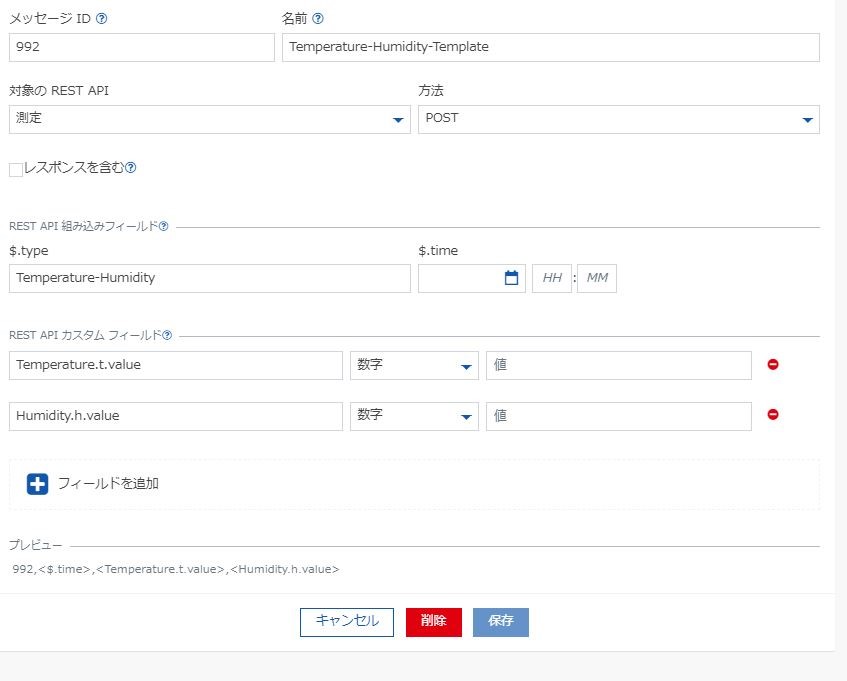This screenshot has height=681, width=847.
Task: Click the 名前 text input field
Action: click(550, 47)
